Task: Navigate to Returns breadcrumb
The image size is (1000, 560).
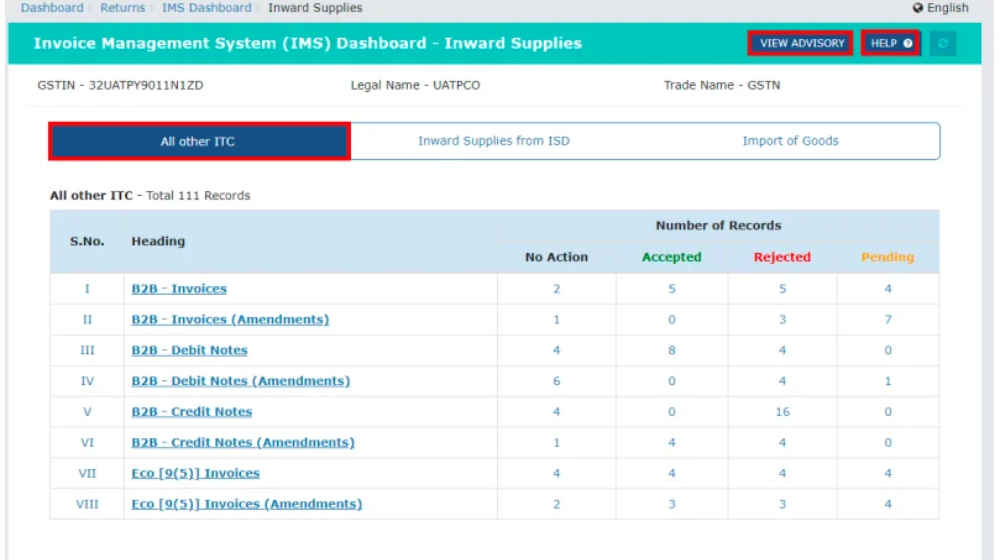Action: pyautogui.click(x=122, y=8)
